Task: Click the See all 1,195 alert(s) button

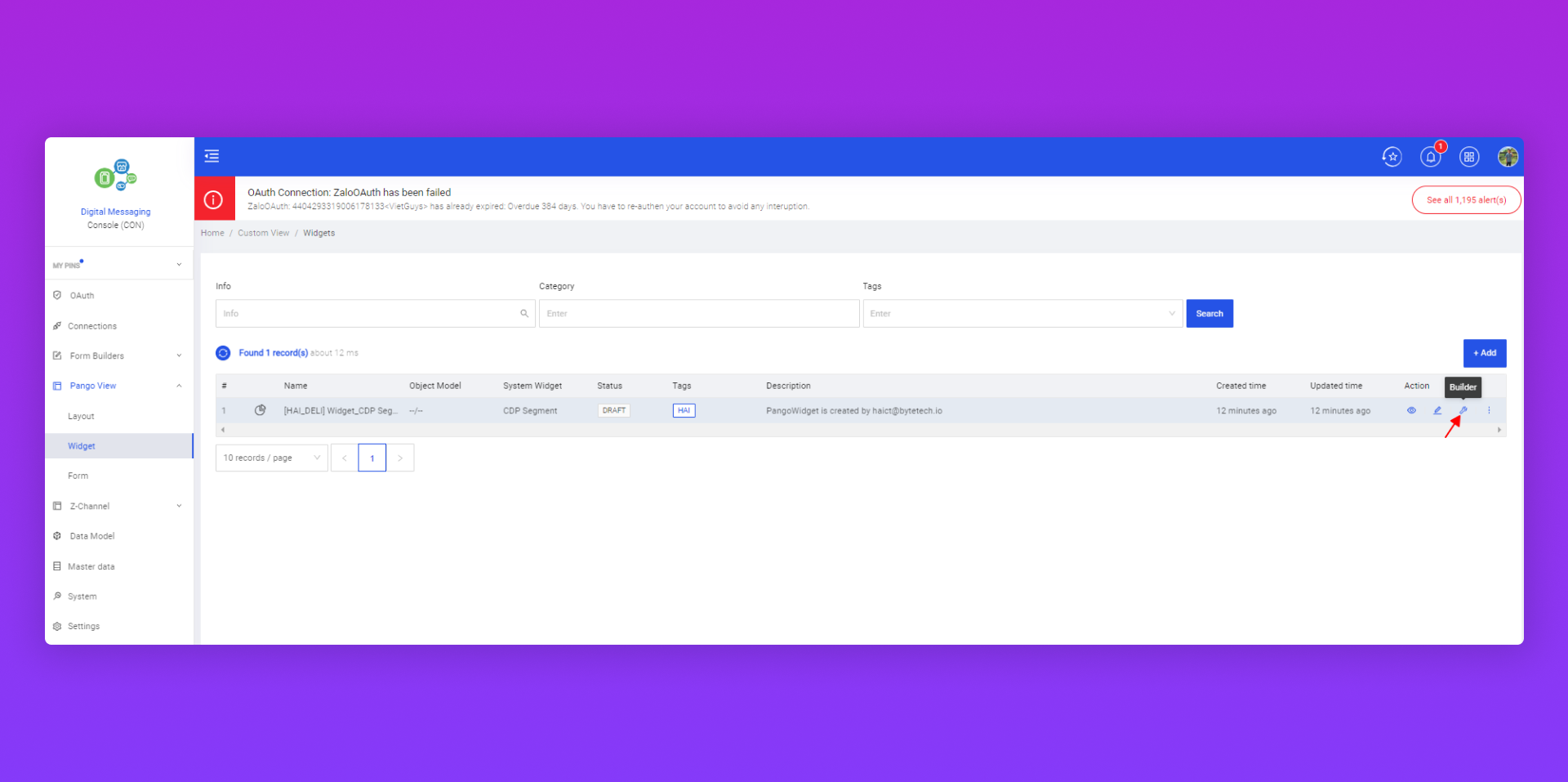Action: tap(1466, 200)
